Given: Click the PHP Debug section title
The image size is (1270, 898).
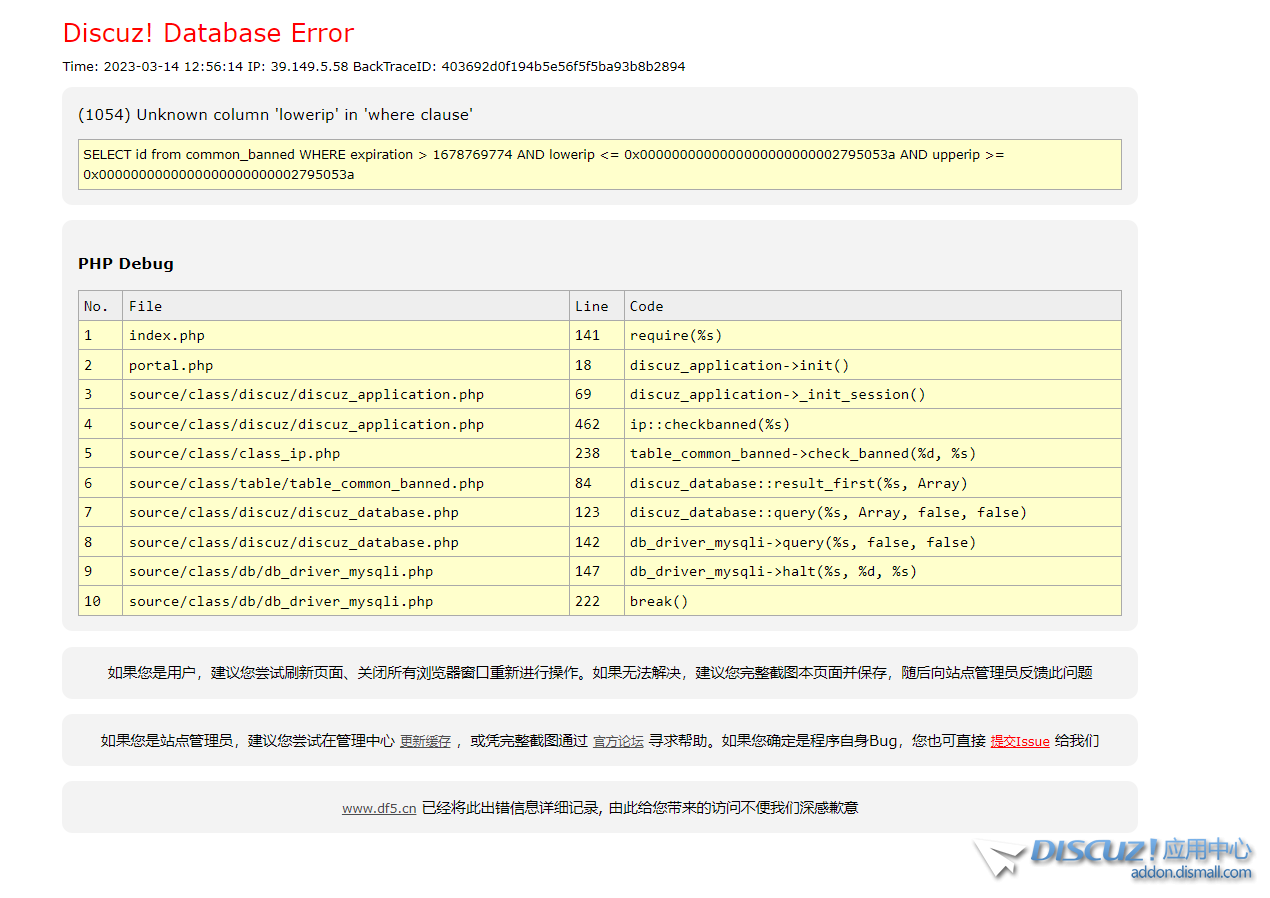Looking at the screenshot, I should coord(125,263).
